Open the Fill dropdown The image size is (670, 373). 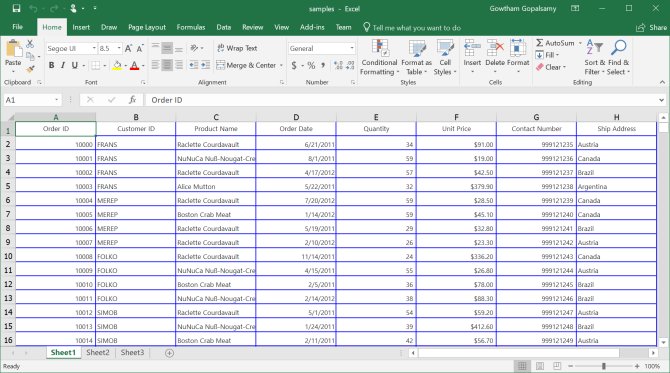coord(547,55)
